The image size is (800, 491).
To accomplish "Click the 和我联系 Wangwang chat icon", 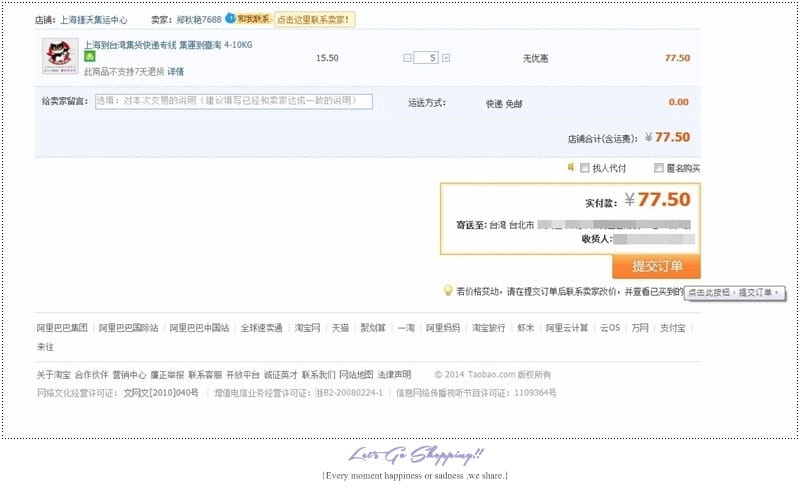I will [x=248, y=19].
